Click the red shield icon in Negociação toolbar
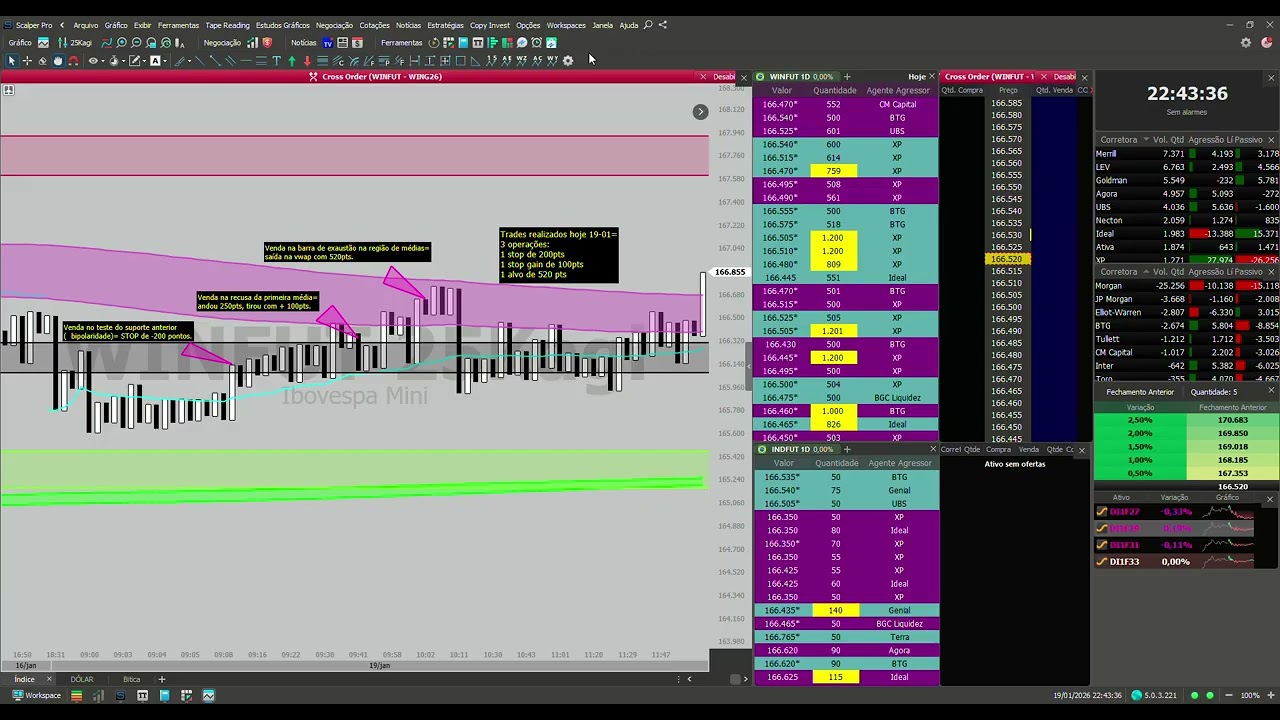 point(267,43)
